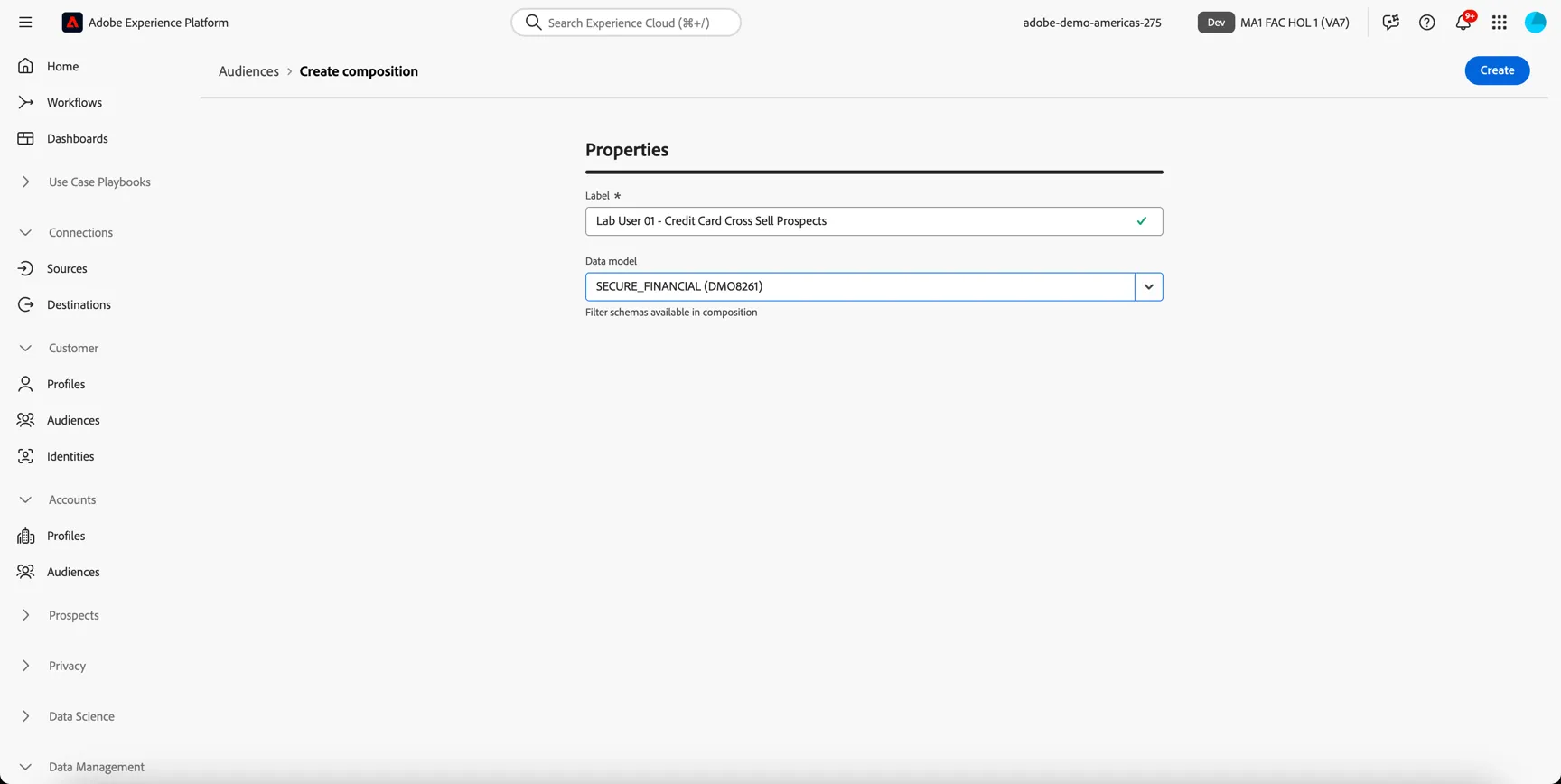
Task: Expand the Use Case Playbooks section
Action: [25, 182]
